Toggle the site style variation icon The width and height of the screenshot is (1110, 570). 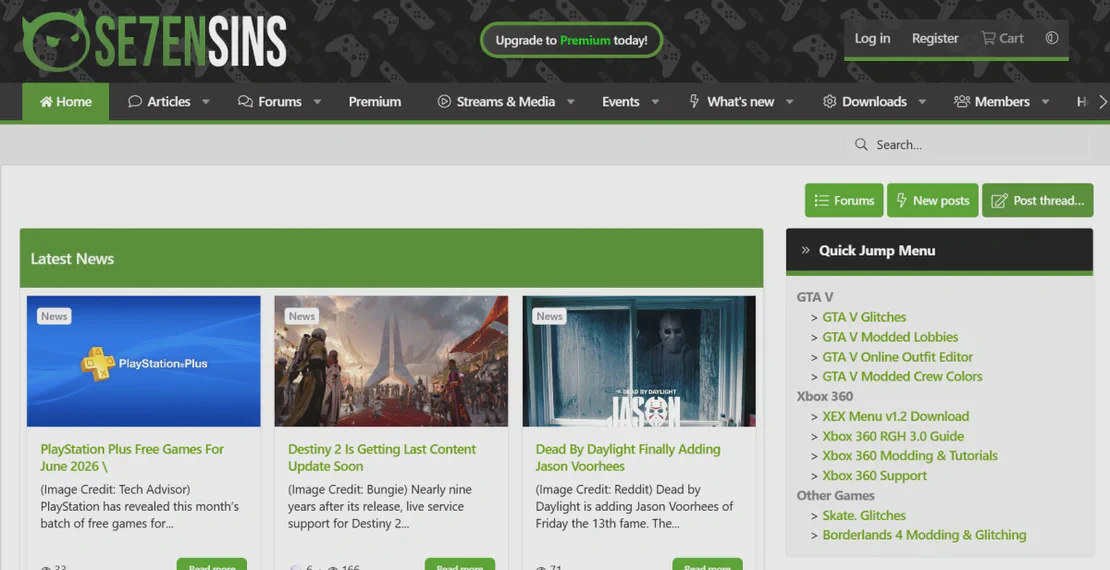click(1052, 38)
